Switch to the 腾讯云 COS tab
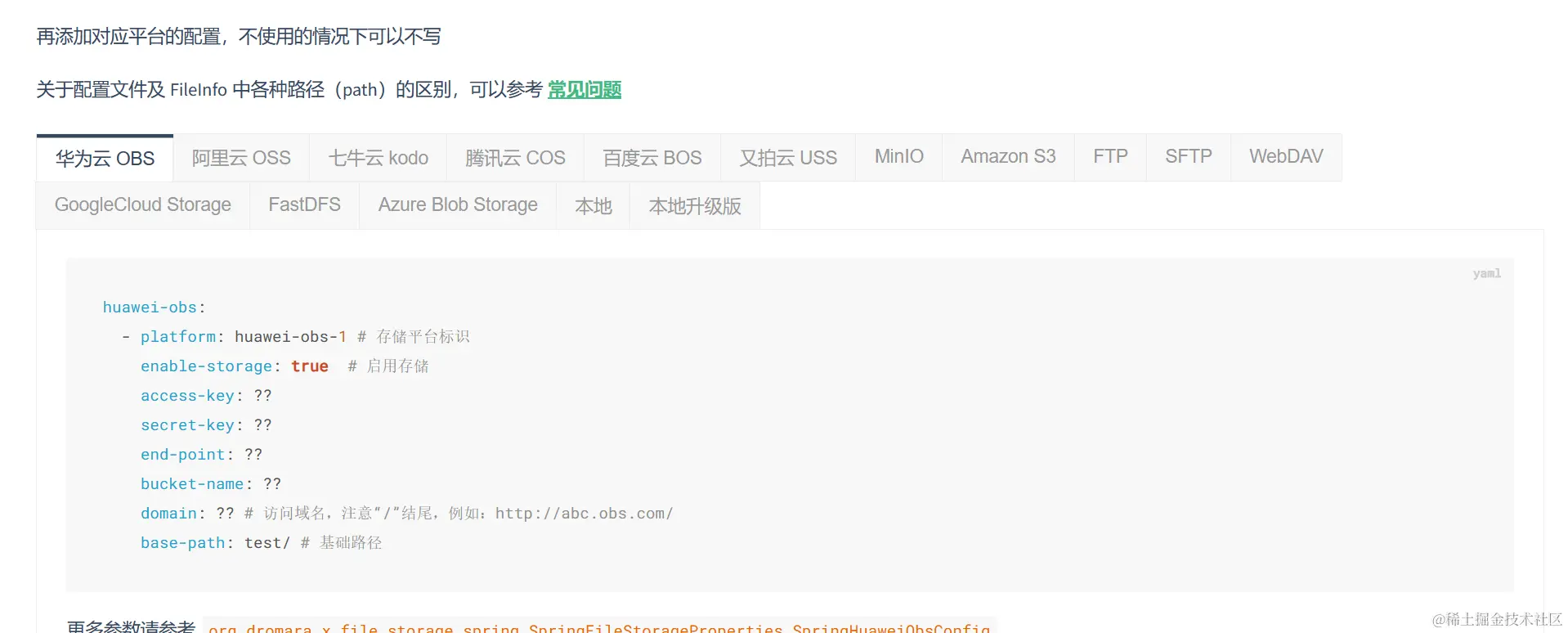This screenshot has width=1568, height=633. click(515, 158)
